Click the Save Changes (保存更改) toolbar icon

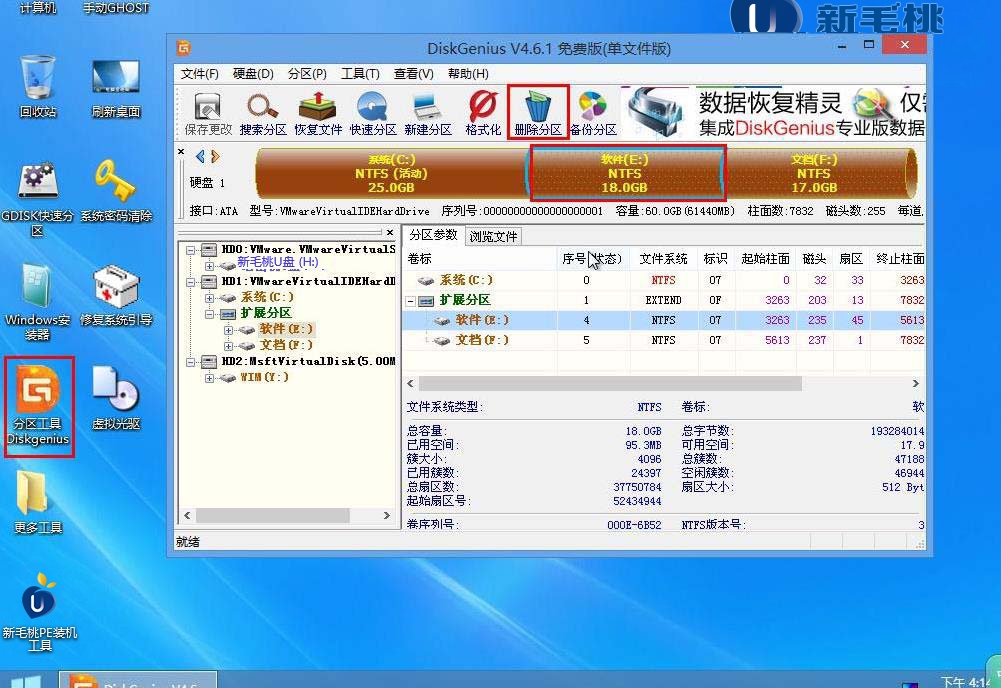click(x=208, y=114)
